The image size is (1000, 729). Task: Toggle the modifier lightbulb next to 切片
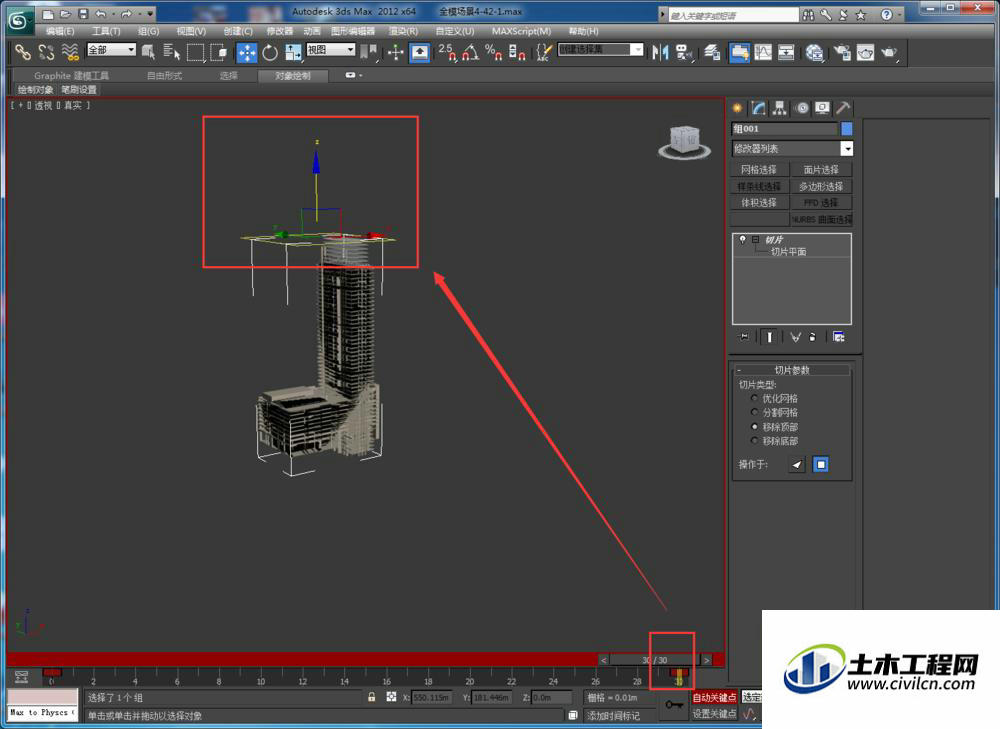(742, 239)
